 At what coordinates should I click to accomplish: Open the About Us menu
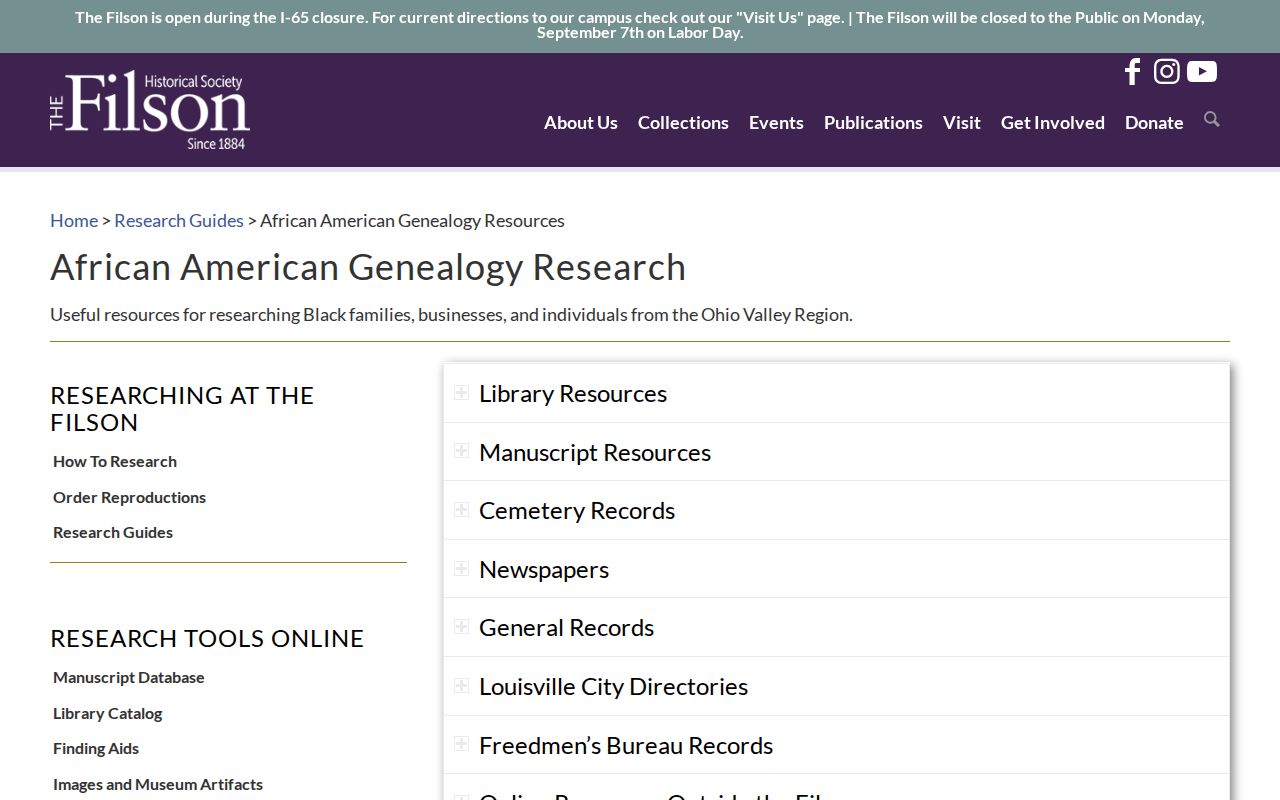581,122
